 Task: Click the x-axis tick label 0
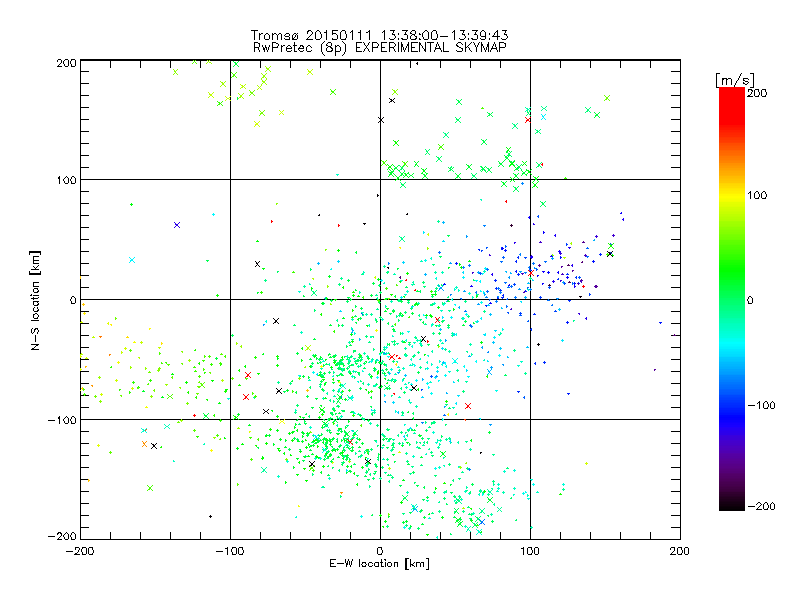380,551
